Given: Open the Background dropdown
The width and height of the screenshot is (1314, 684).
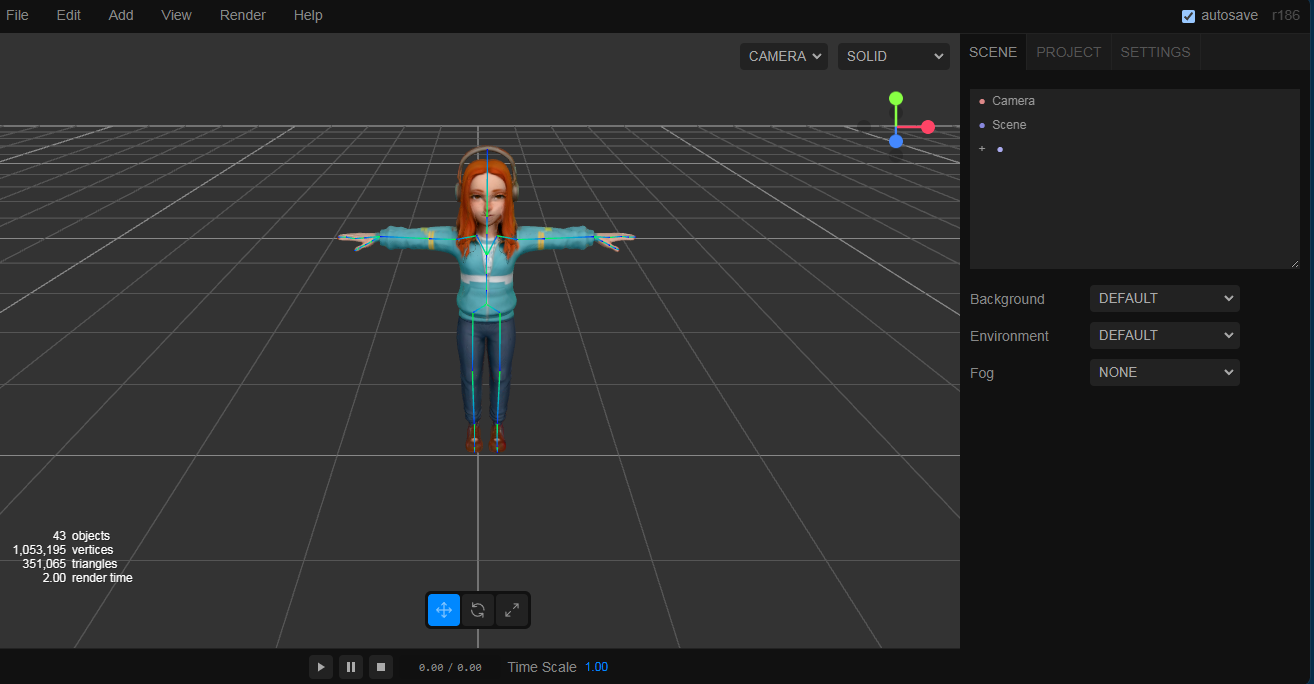Looking at the screenshot, I should (x=1164, y=298).
